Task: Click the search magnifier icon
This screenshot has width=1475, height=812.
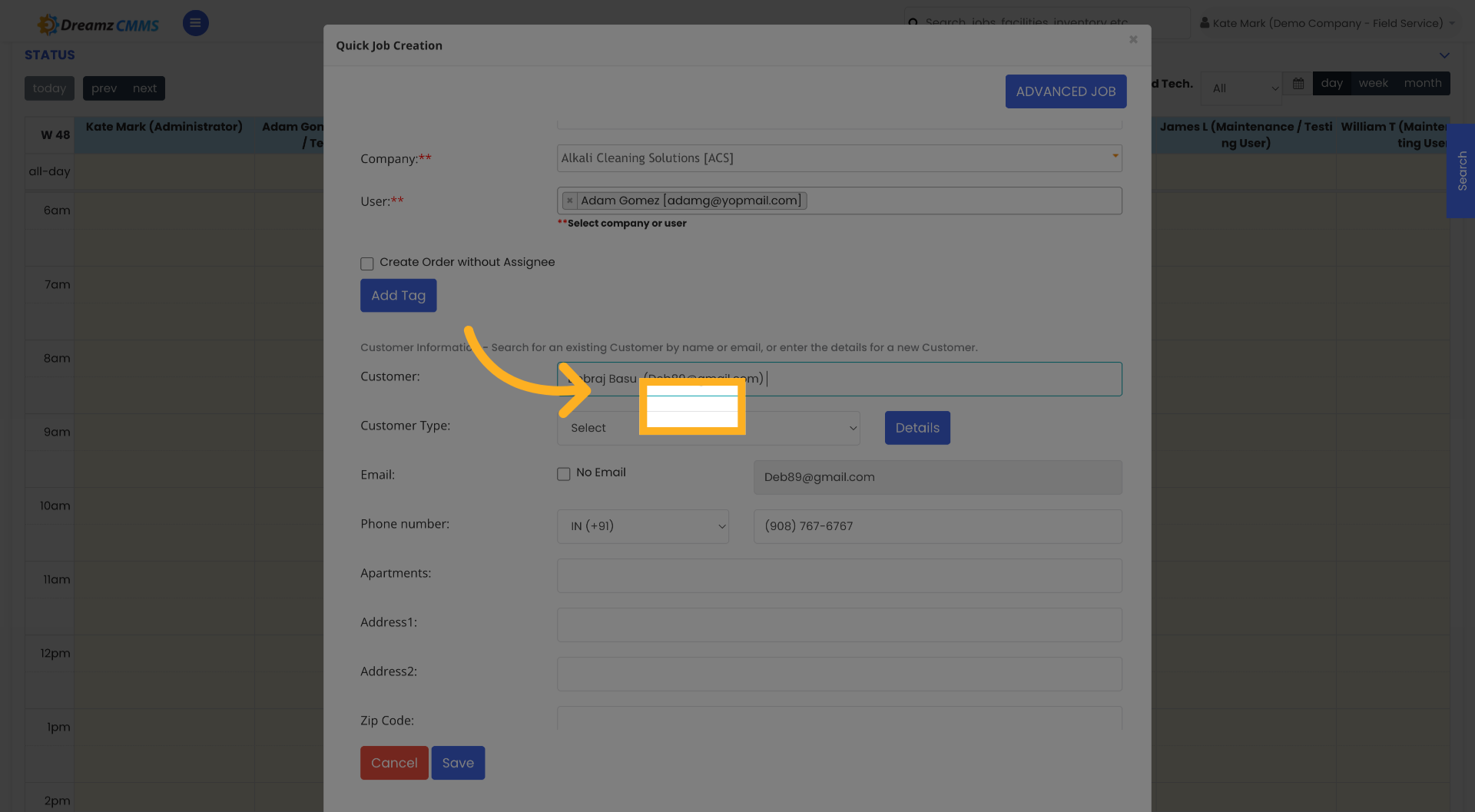Action: (x=913, y=23)
